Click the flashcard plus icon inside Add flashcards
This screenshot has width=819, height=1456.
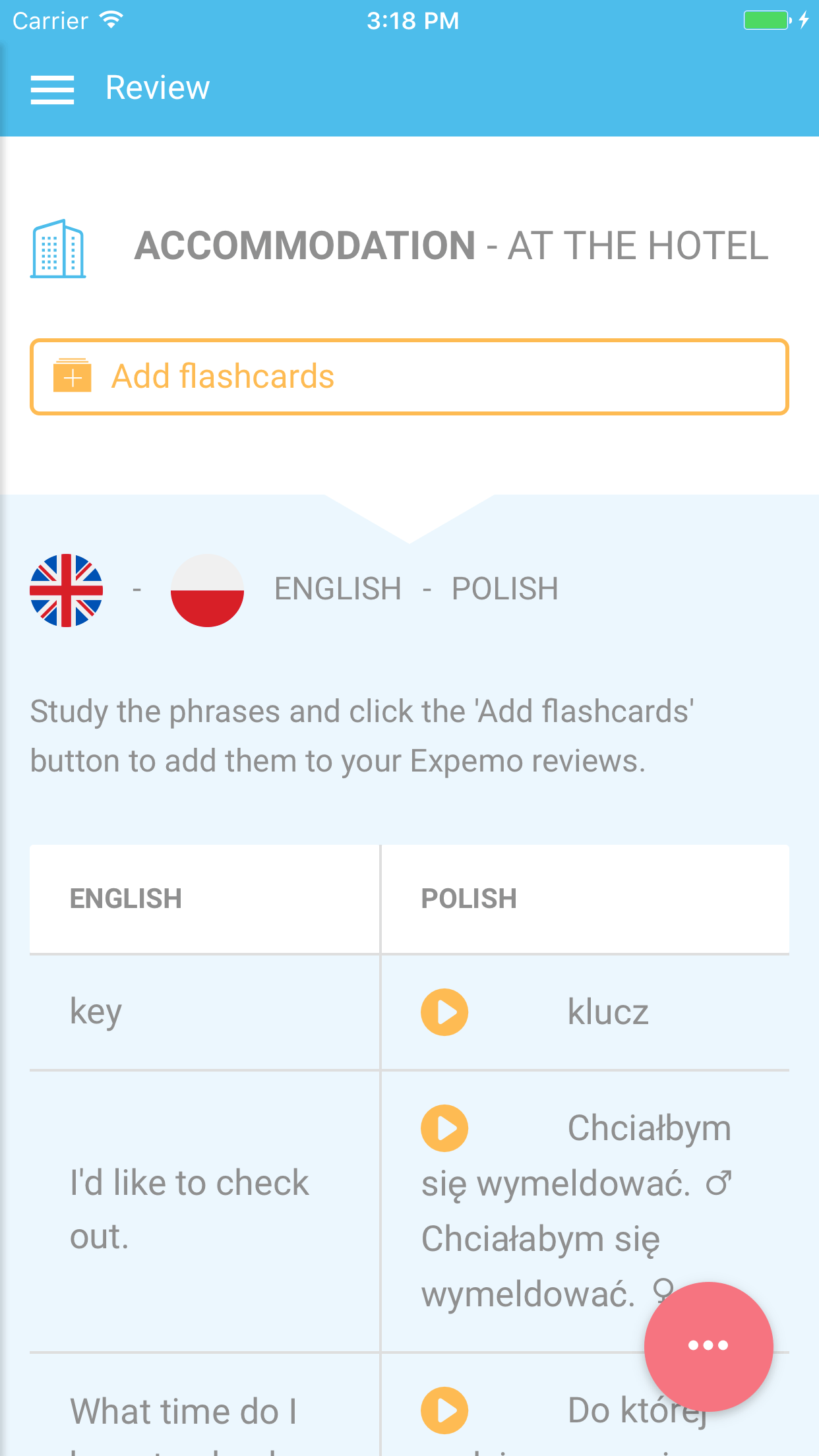click(x=72, y=377)
